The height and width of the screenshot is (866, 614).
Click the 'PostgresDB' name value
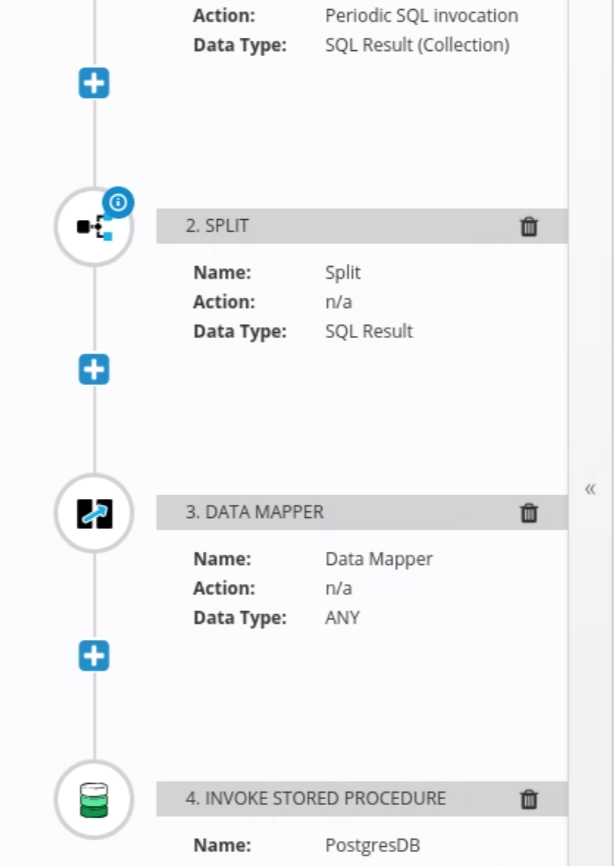point(373,845)
